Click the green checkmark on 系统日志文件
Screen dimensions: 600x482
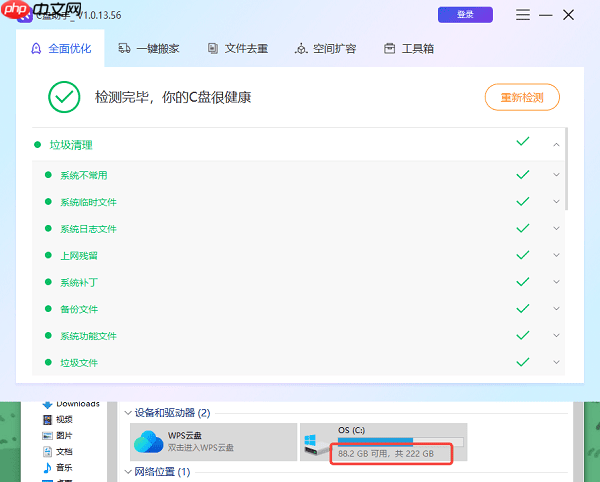pos(523,228)
